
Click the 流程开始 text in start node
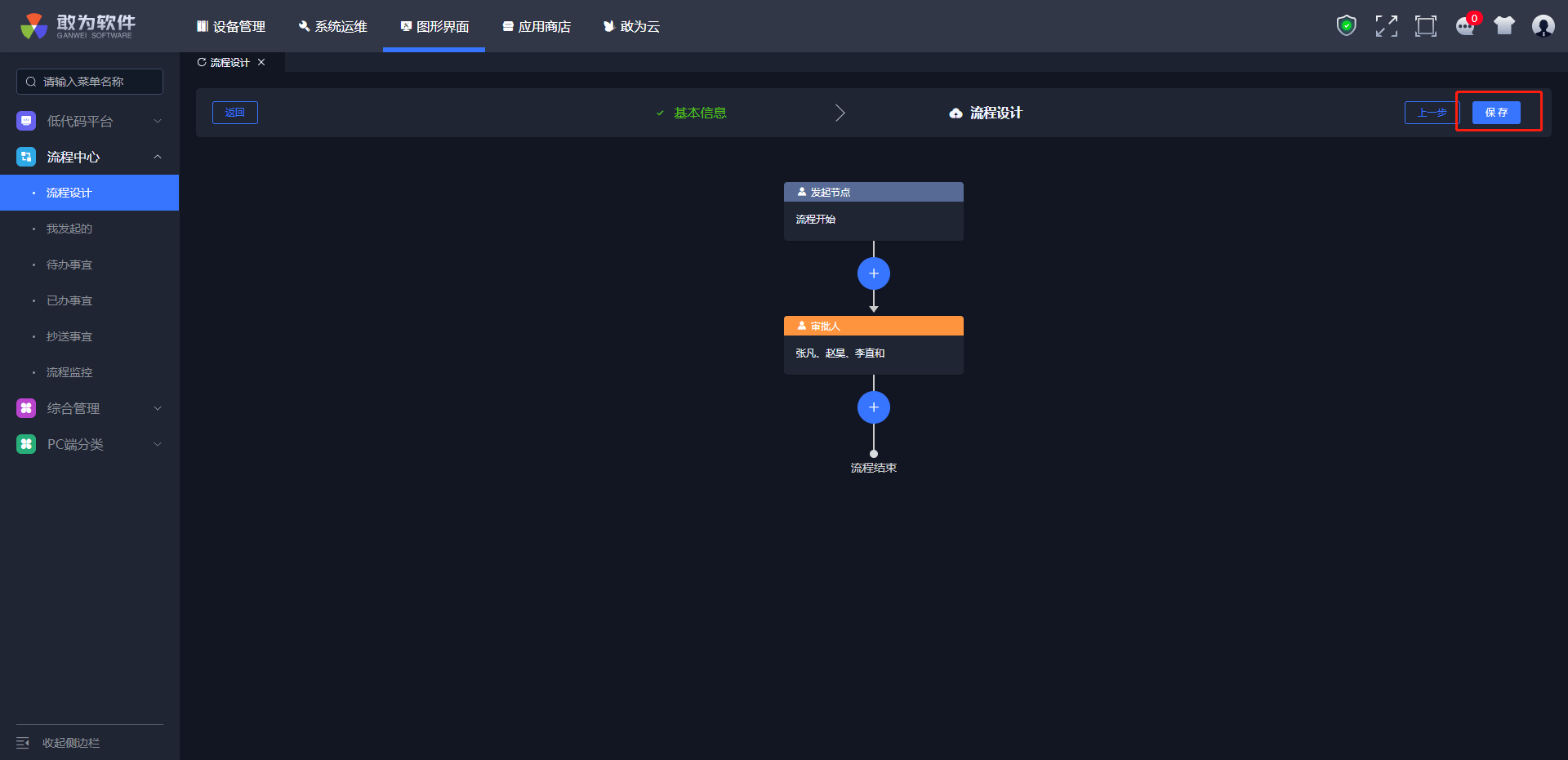pos(816,219)
